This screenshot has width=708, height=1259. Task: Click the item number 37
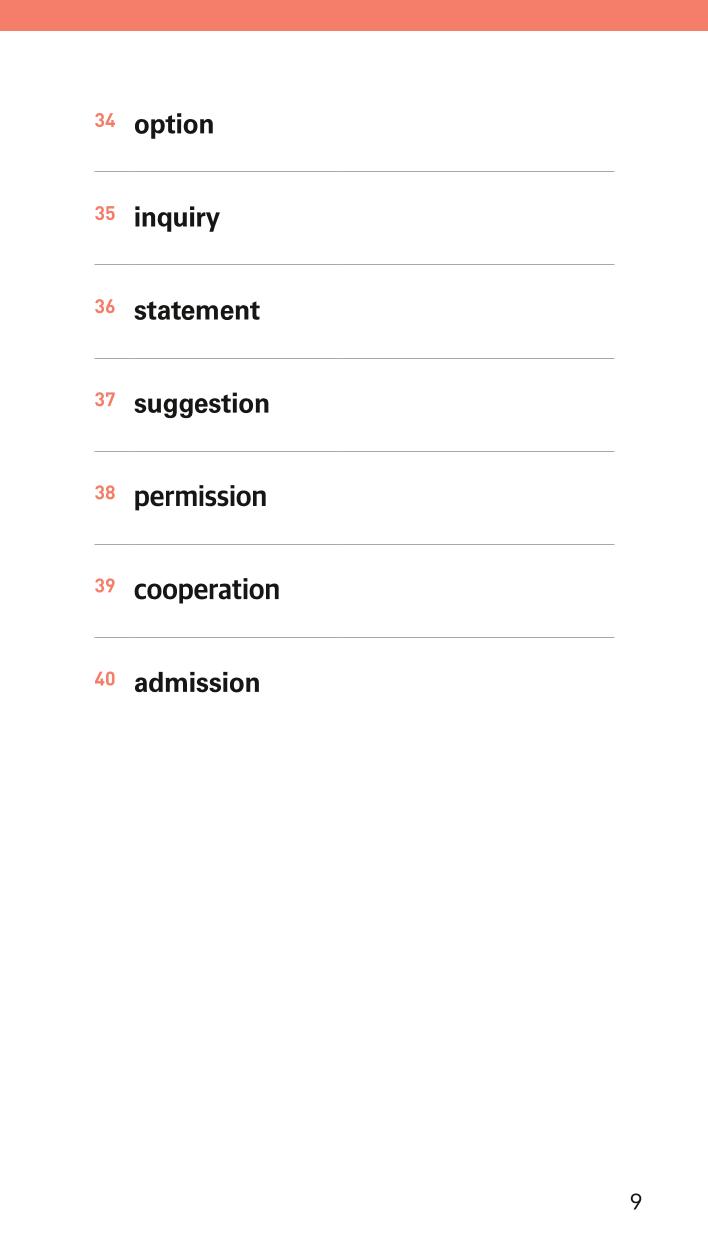(105, 400)
